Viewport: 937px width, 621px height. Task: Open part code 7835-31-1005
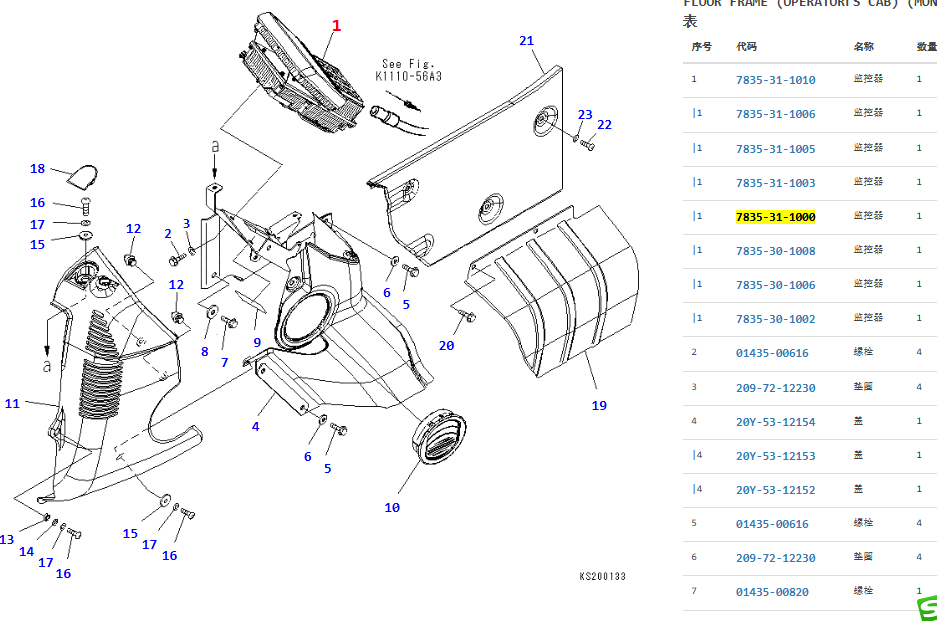775,149
